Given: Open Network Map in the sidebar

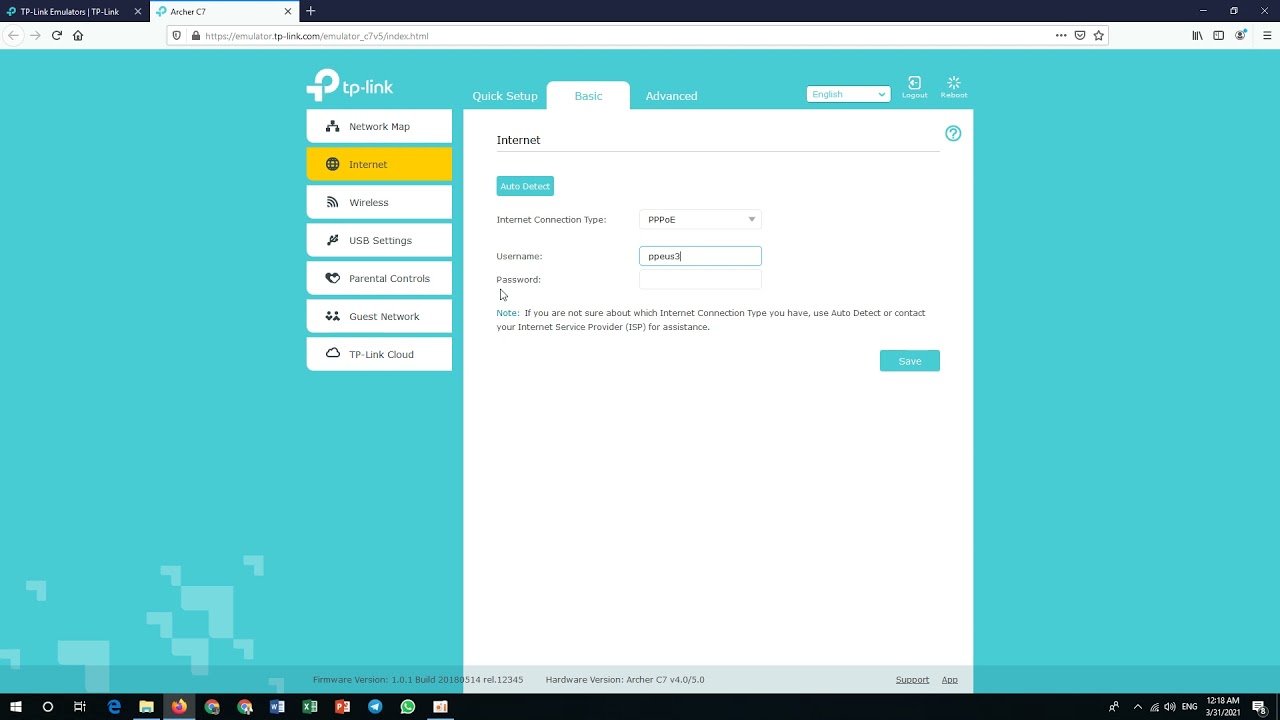Looking at the screenshot, I should [379, 126].
